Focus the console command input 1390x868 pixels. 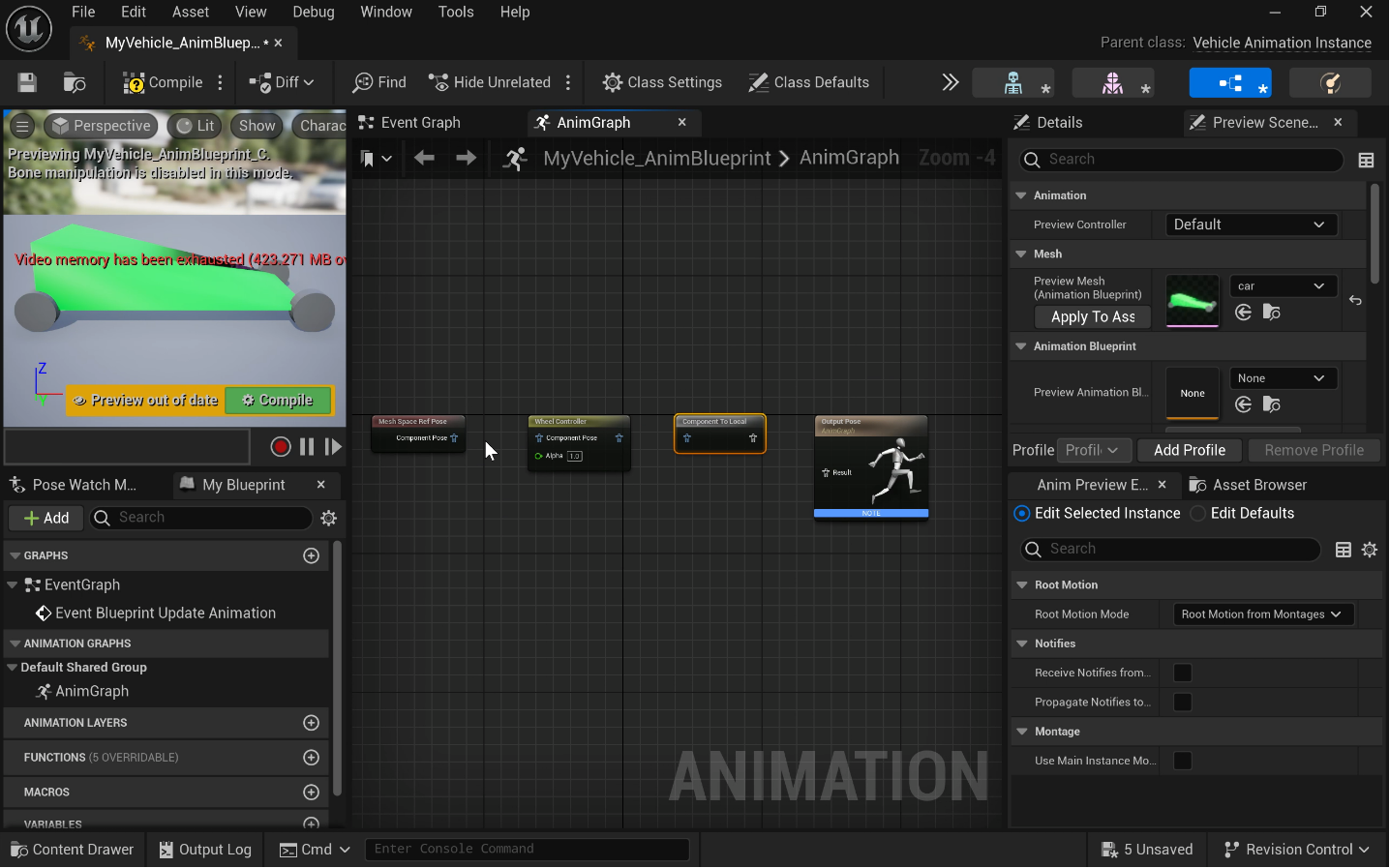pos(527,850)
